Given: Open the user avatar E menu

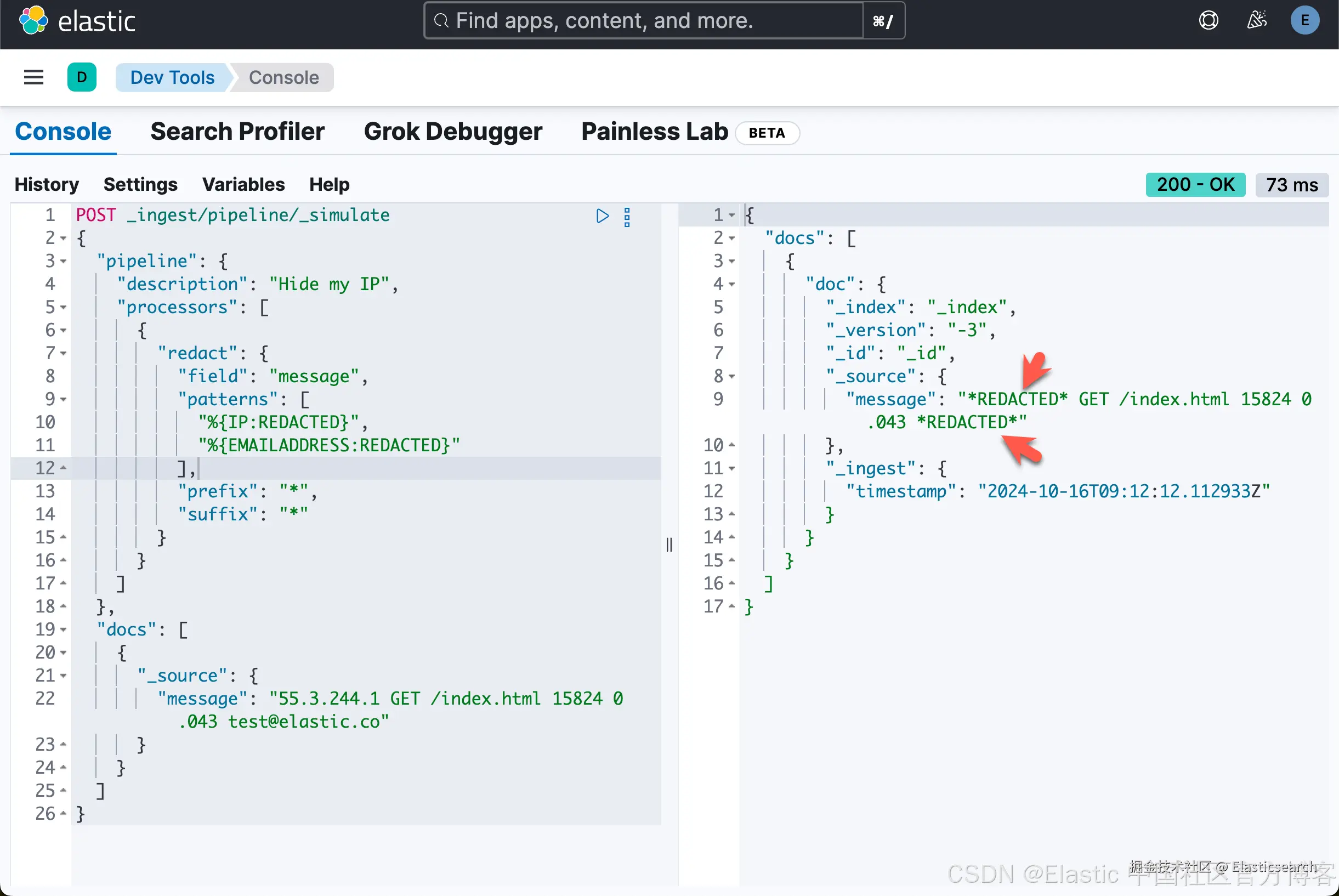Looking at the screenshot, I should click(x=1304, y=21).
